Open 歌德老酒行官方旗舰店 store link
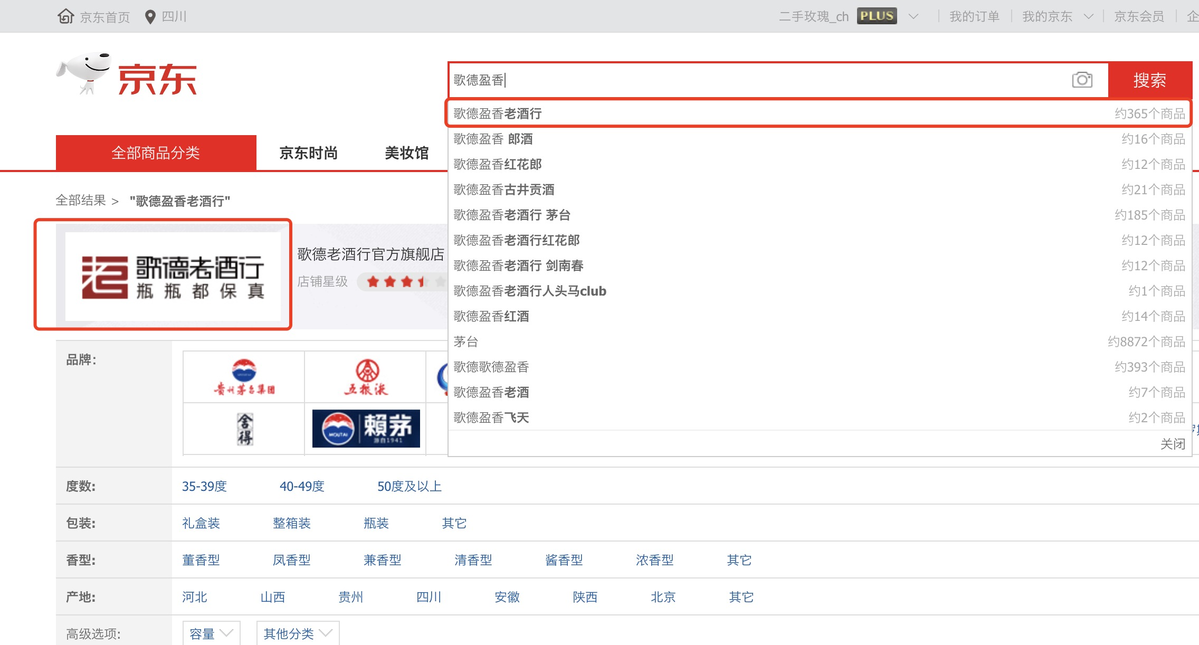Viewport: 1199px width, 645px height. [x=371, y=254]
